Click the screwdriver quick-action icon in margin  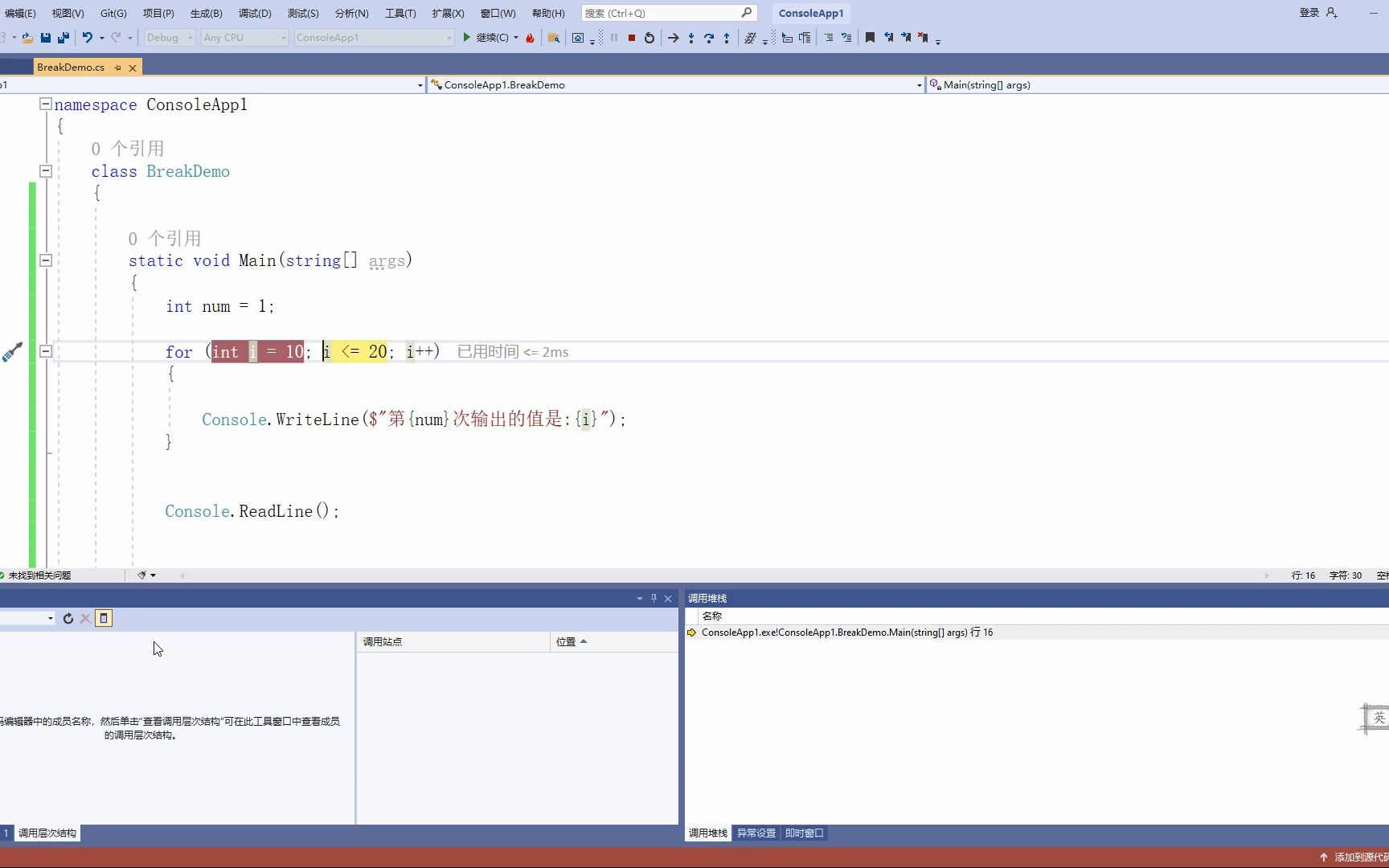(12, 352)
